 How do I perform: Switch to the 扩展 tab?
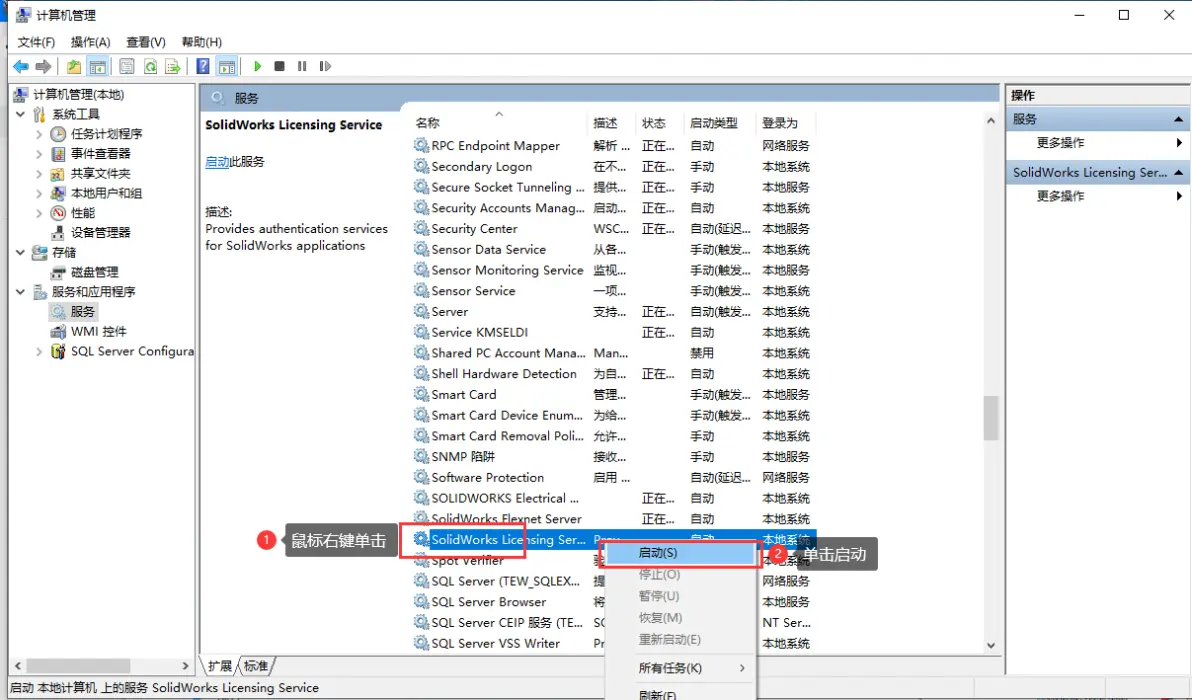tap(220, 666)
